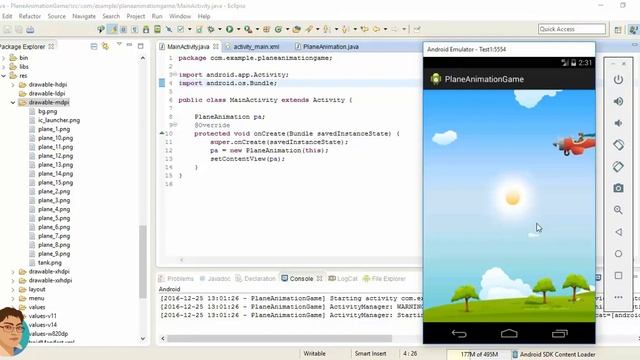Select ic_launcher.png file

click(x=55, y=120)
